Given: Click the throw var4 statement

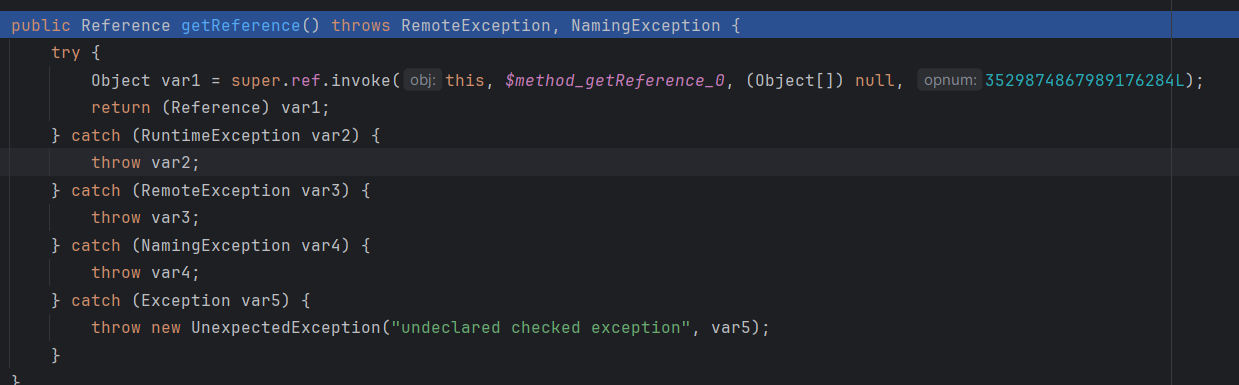Looking at the screenshot, I should point(146,272).
